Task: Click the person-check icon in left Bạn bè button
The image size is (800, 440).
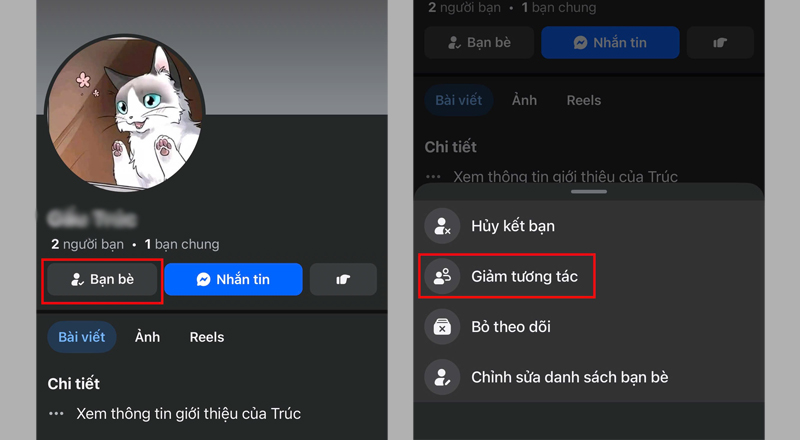Action: pyautogui.click(x=78, y=279)
